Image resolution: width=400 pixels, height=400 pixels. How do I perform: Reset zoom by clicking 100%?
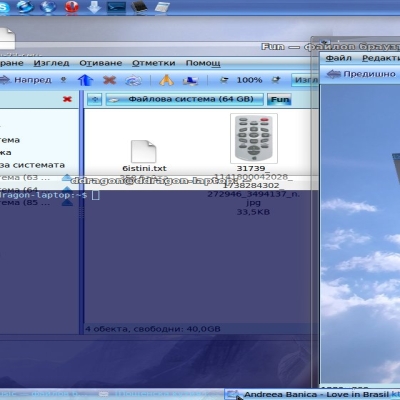click(249, 80)
